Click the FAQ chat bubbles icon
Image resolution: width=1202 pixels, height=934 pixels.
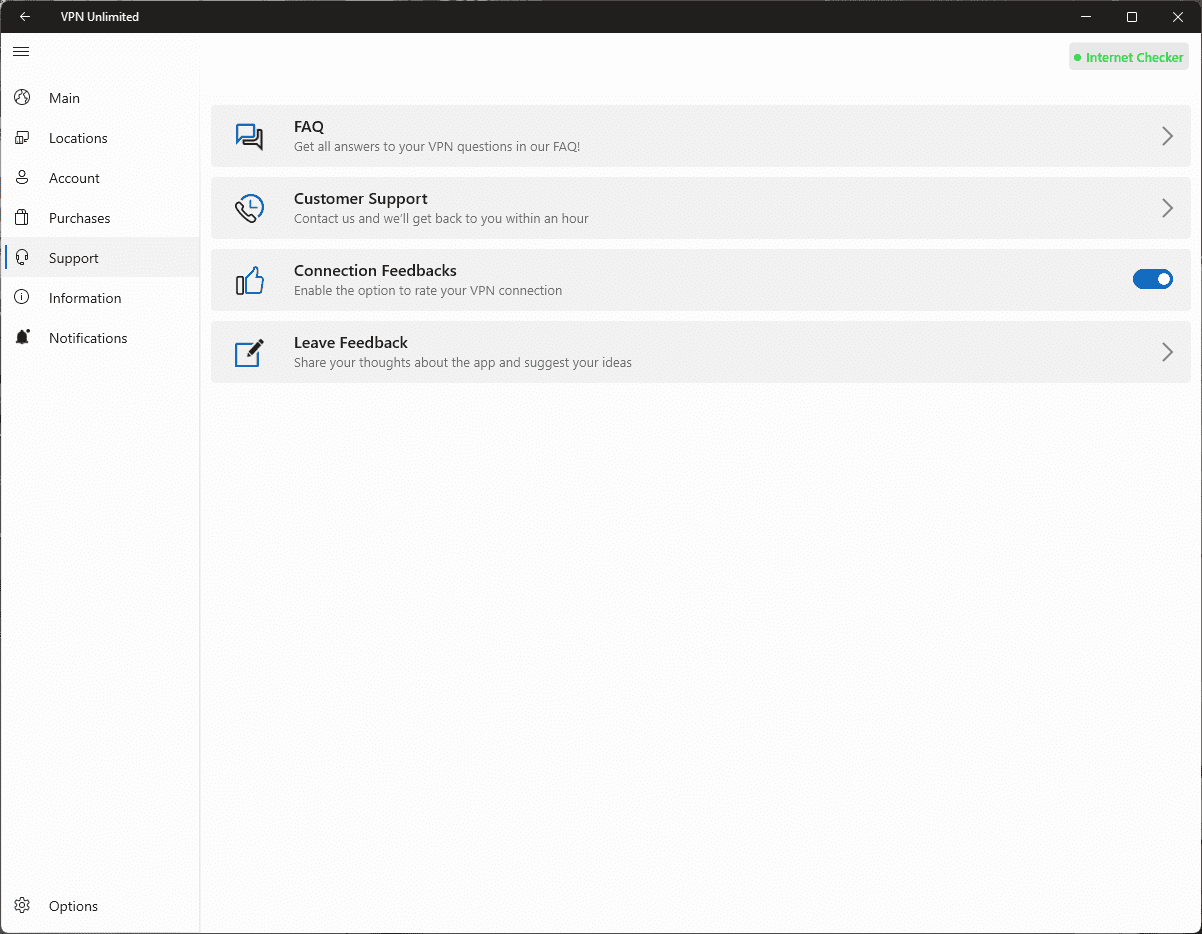click(x=249, y=136)
